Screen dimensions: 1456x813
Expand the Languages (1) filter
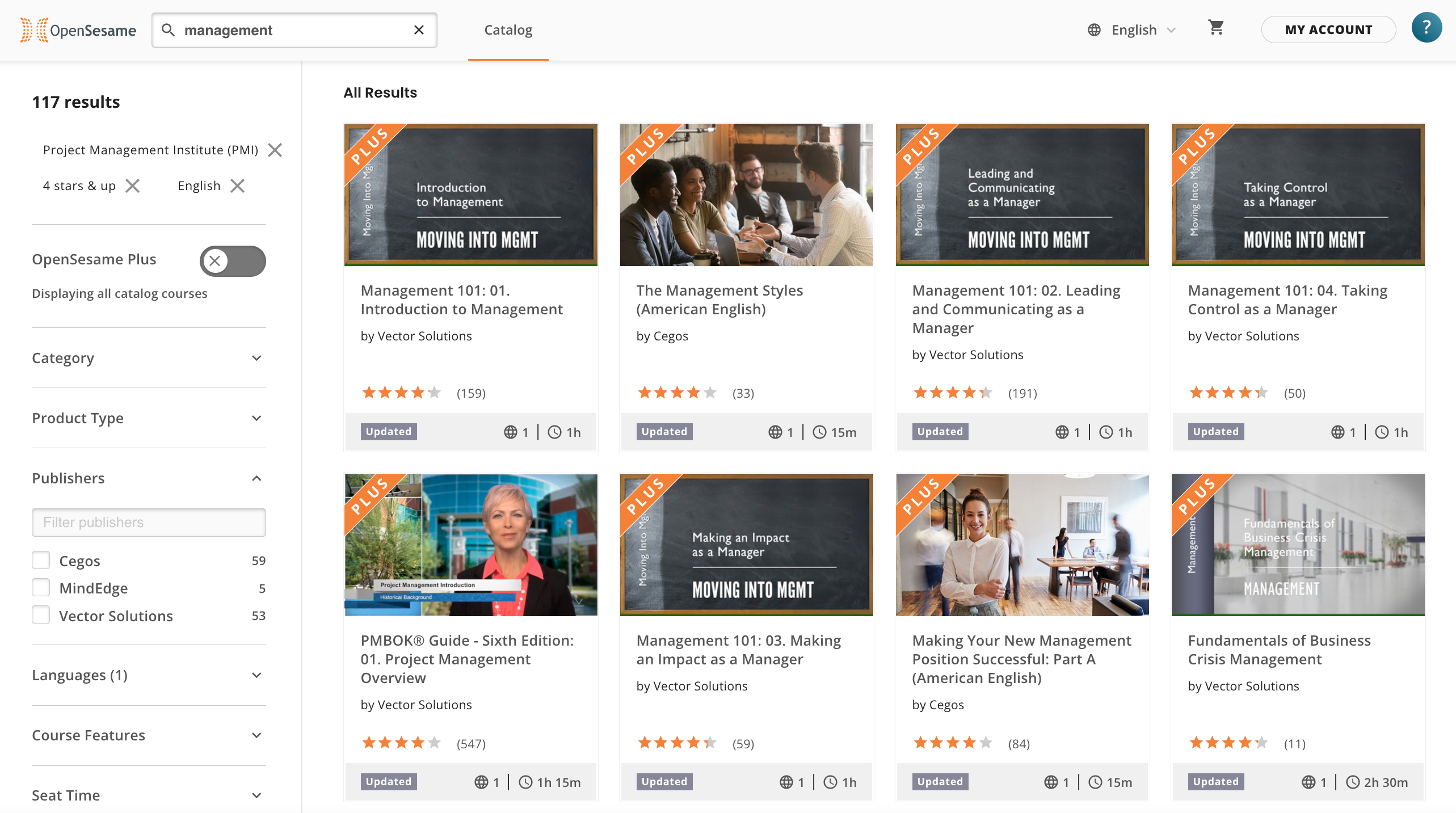[x=149, y=675]
